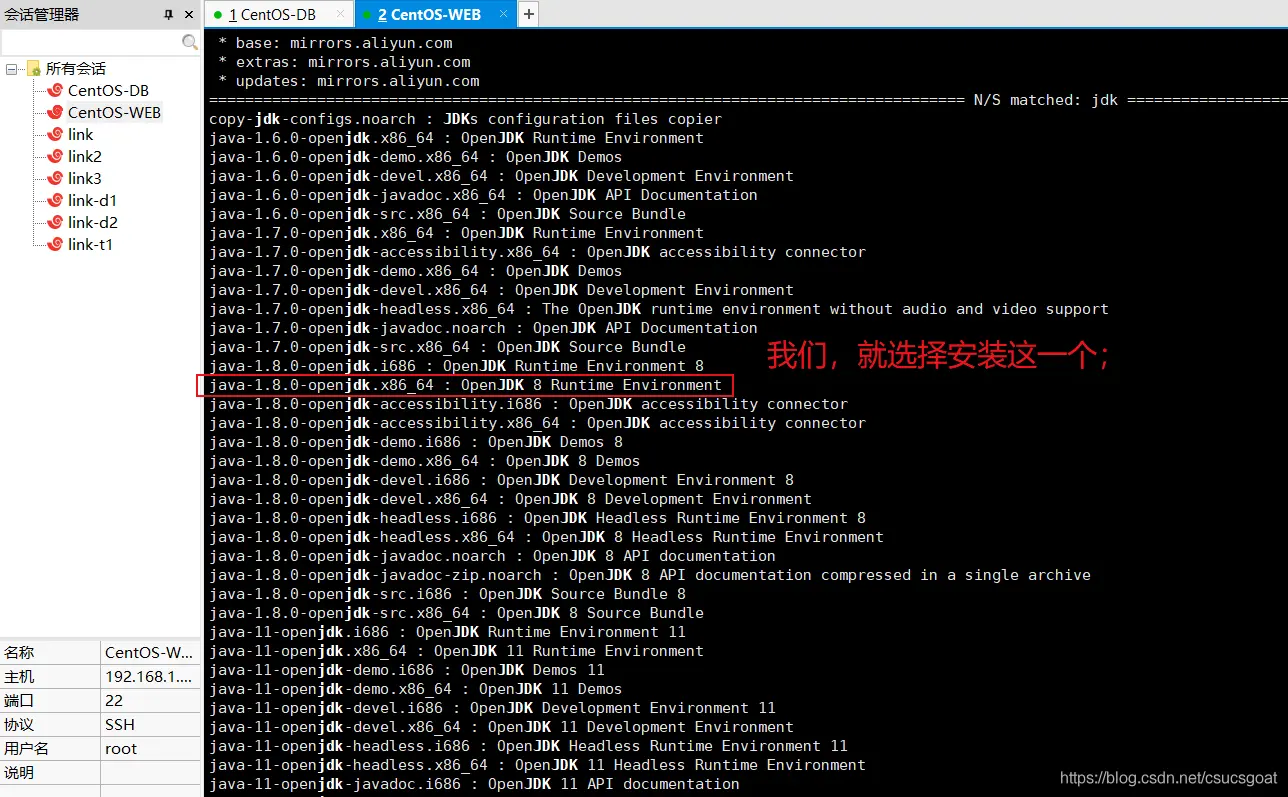This screenshot has height=797, width=1288.
Task: Pin the 会话管理器 panel with the pushpin icon
Action: (x=168, y=15)
